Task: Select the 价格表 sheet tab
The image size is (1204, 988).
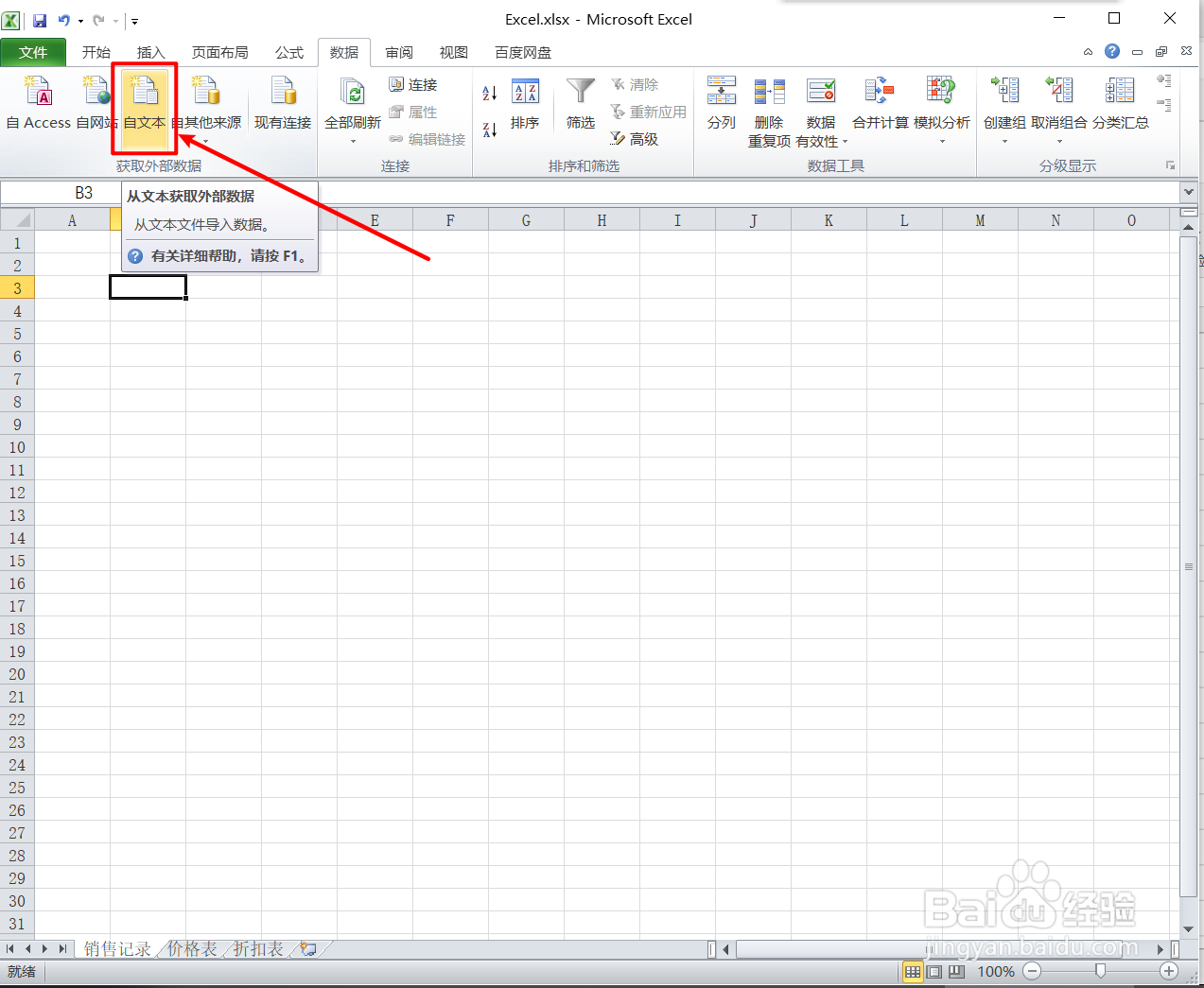Action: click(x=193, y=948)
